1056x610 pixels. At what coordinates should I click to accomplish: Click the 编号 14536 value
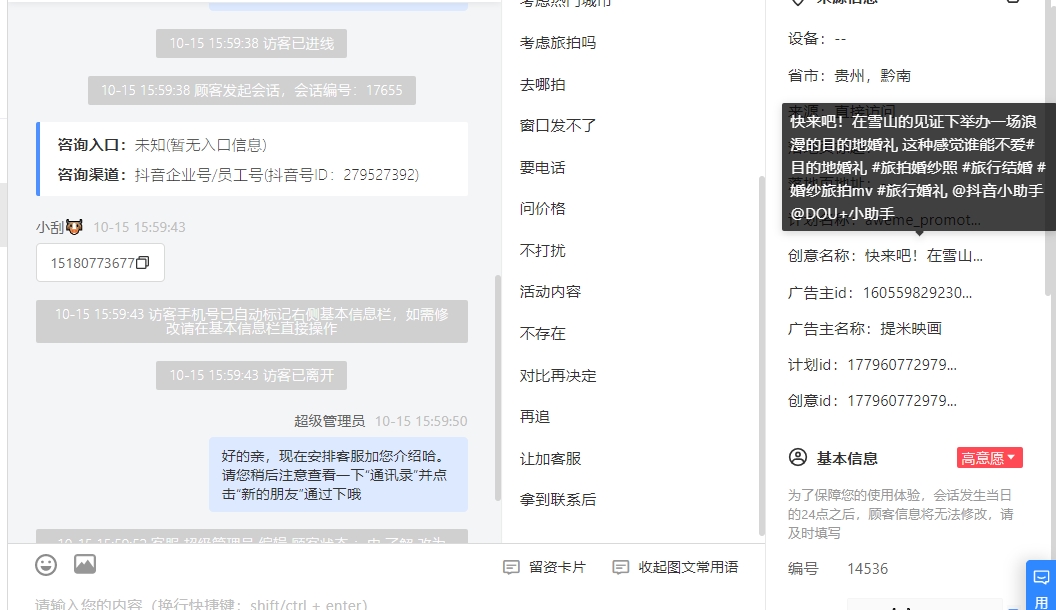tap(867, 569)
